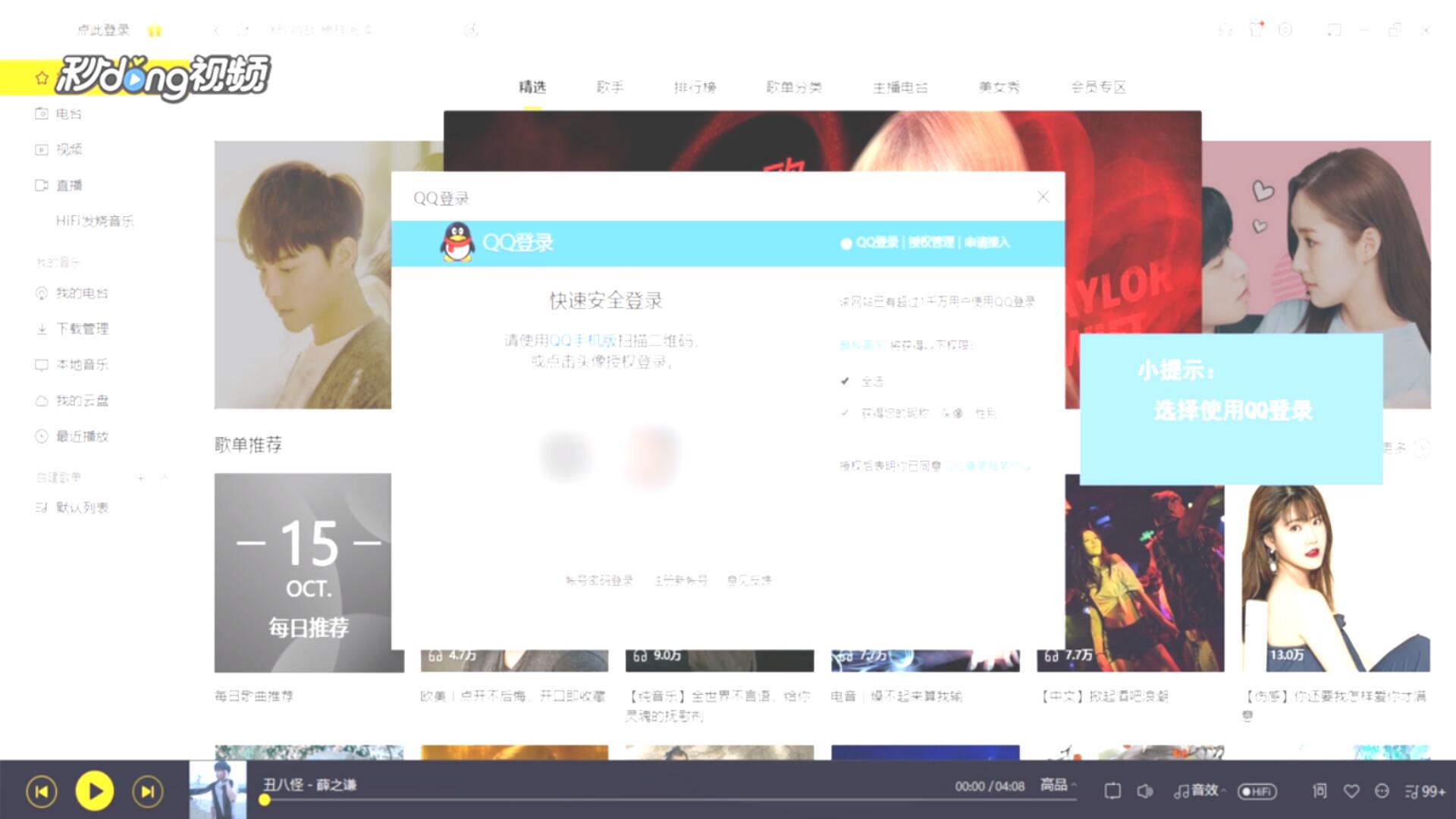Open the 歌手 tab

(x=610, y=87)
